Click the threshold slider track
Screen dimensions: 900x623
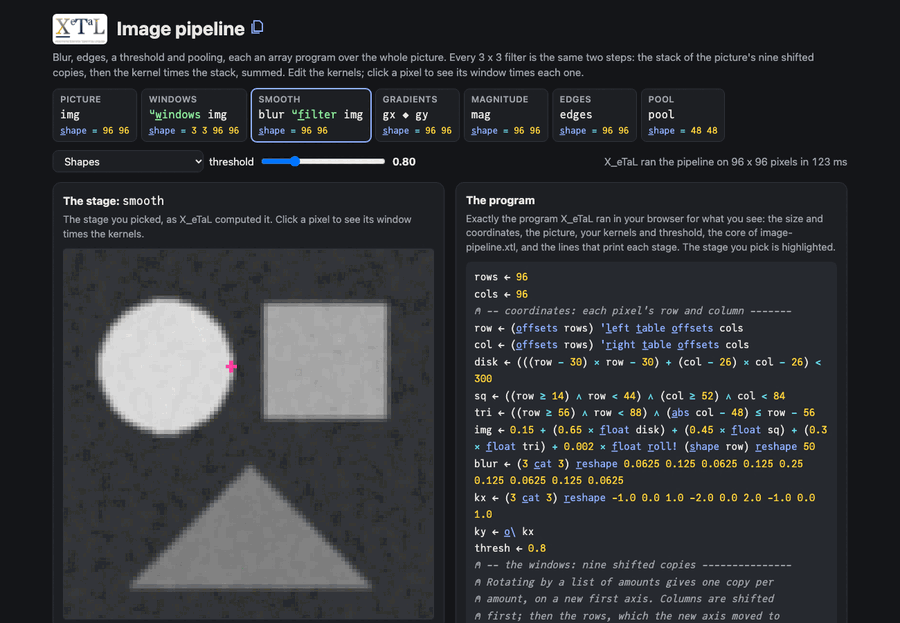click(x=323, y=161)
